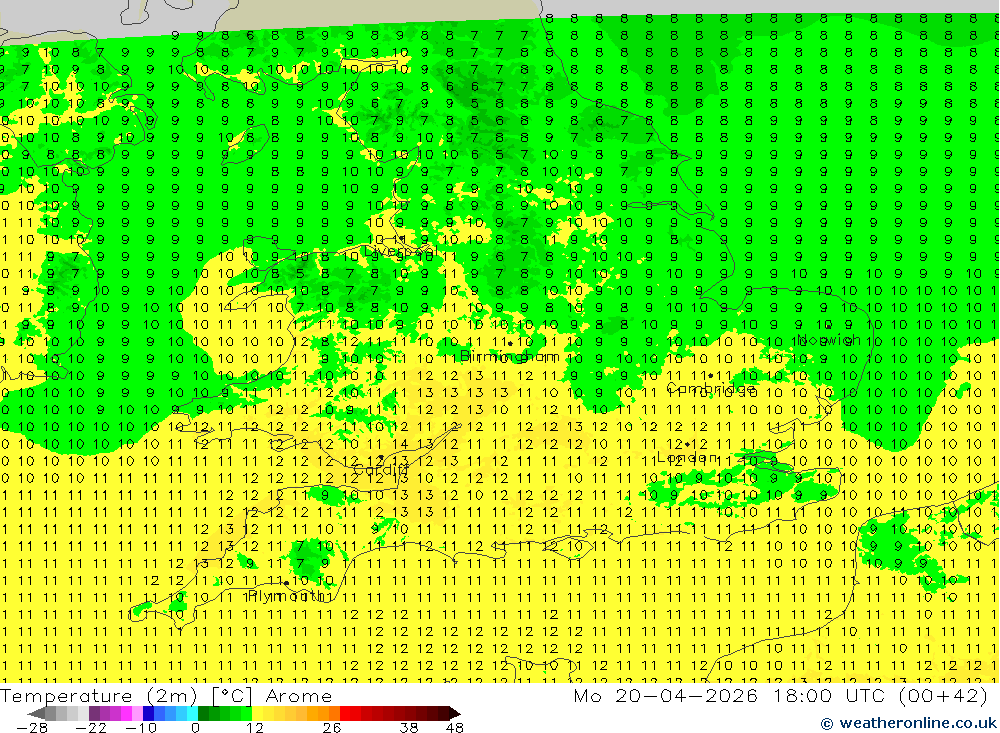This screenshot has height=733, width=1000.
Task: Click the -10 legend label
Action: coord(141,728)
